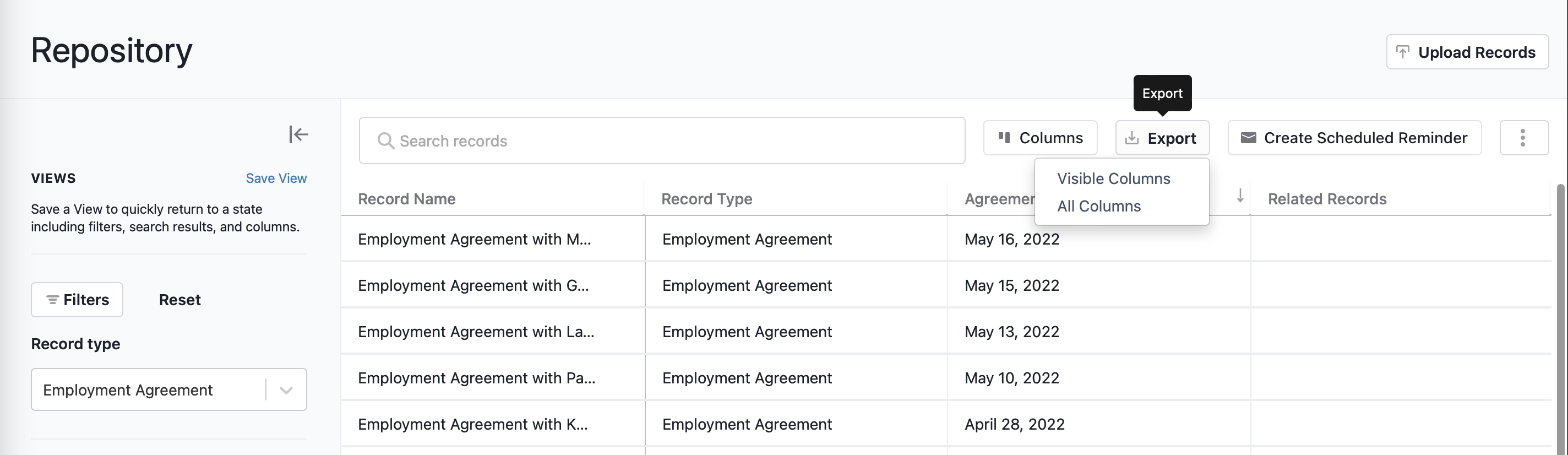
Task: Choose All Columns from Export menu
Action: (x=1099, y=206)
